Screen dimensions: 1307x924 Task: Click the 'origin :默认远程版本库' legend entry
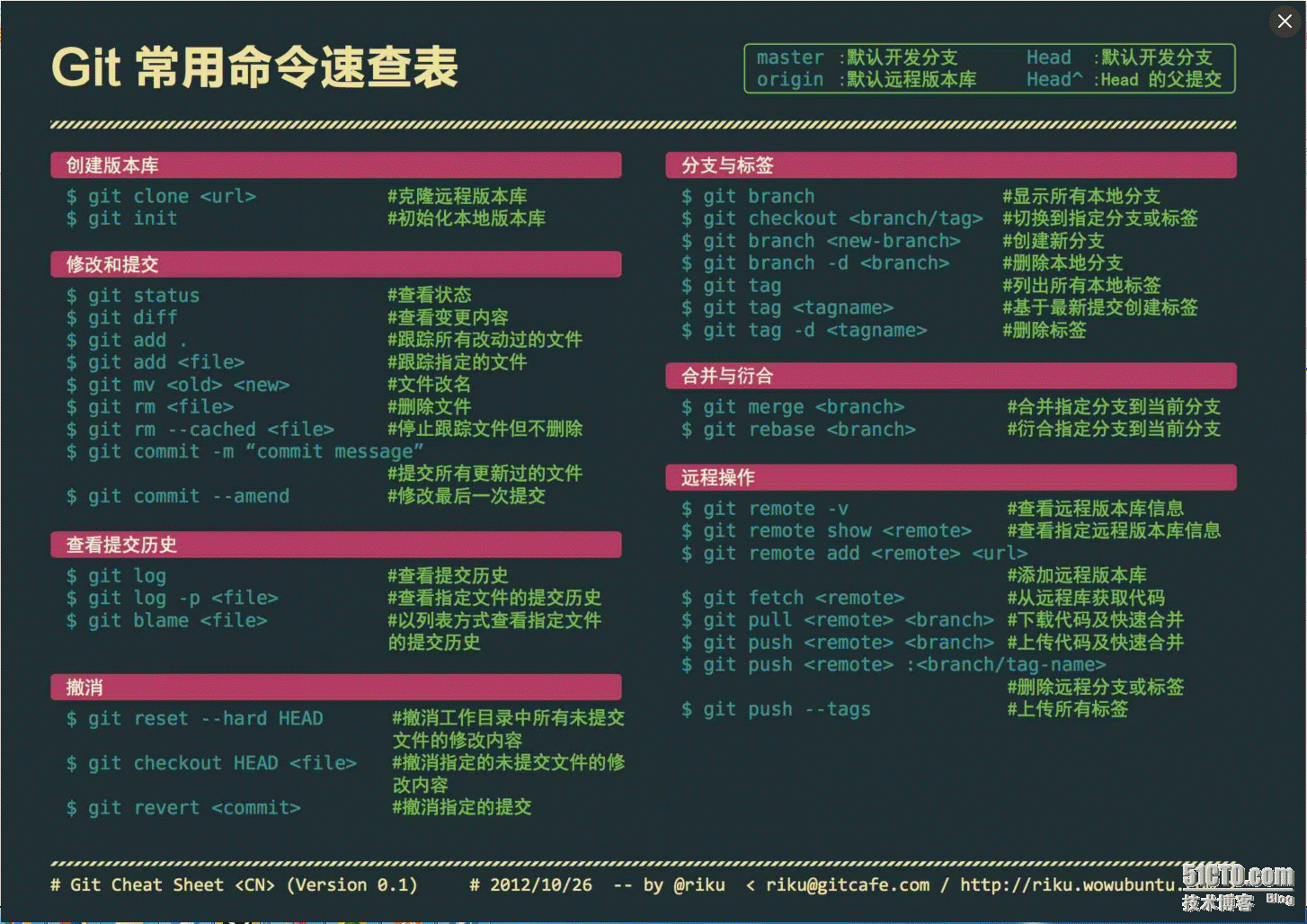[x=867, y=80]
